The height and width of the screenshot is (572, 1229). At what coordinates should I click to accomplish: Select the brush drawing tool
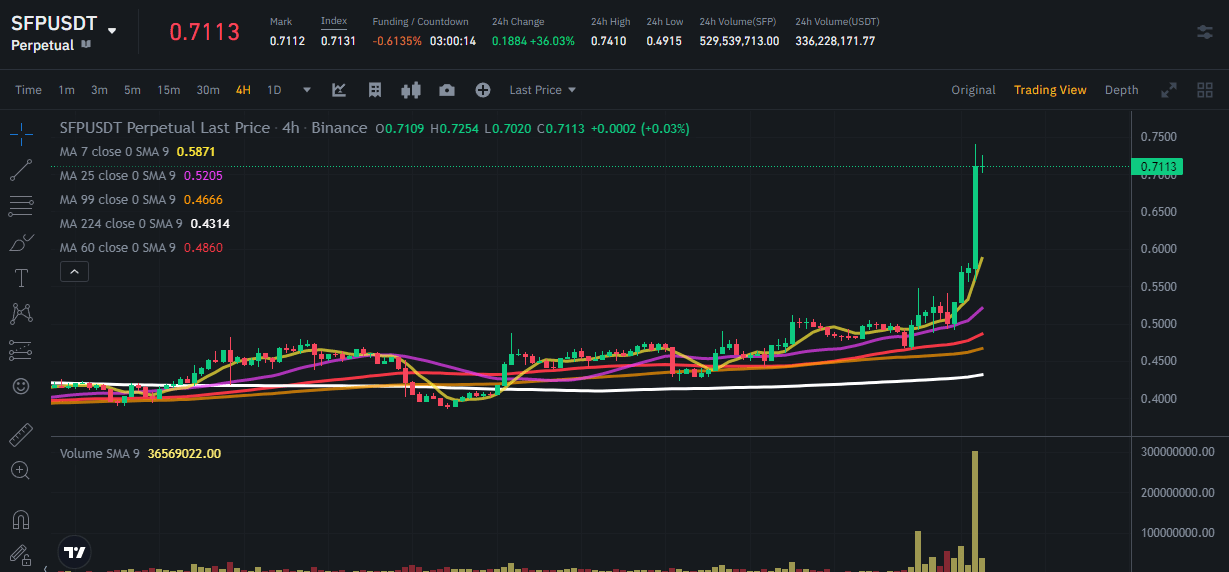[21, 242]
